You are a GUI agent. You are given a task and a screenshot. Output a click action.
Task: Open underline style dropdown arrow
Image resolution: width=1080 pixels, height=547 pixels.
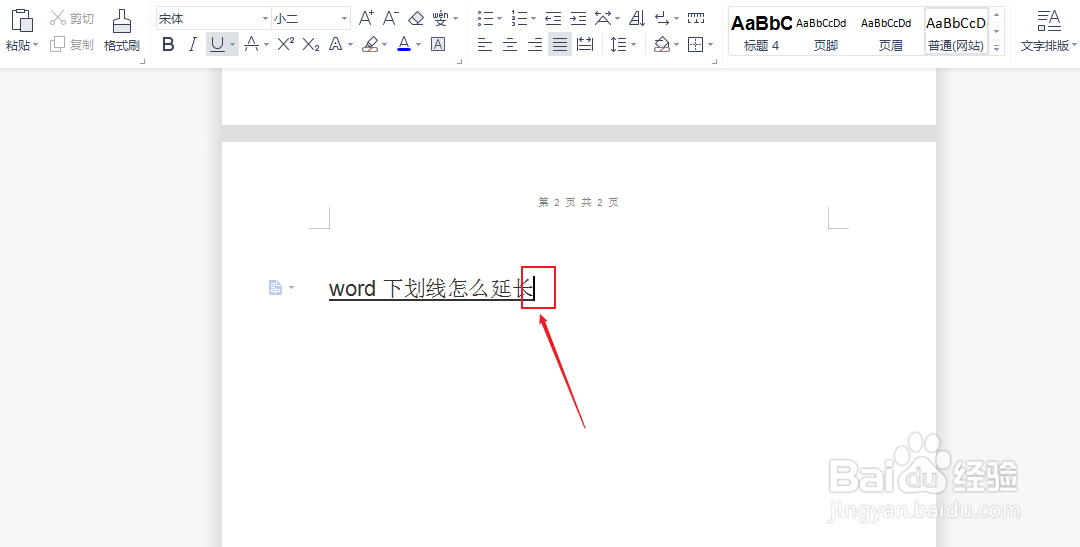(x=233, y=45)
